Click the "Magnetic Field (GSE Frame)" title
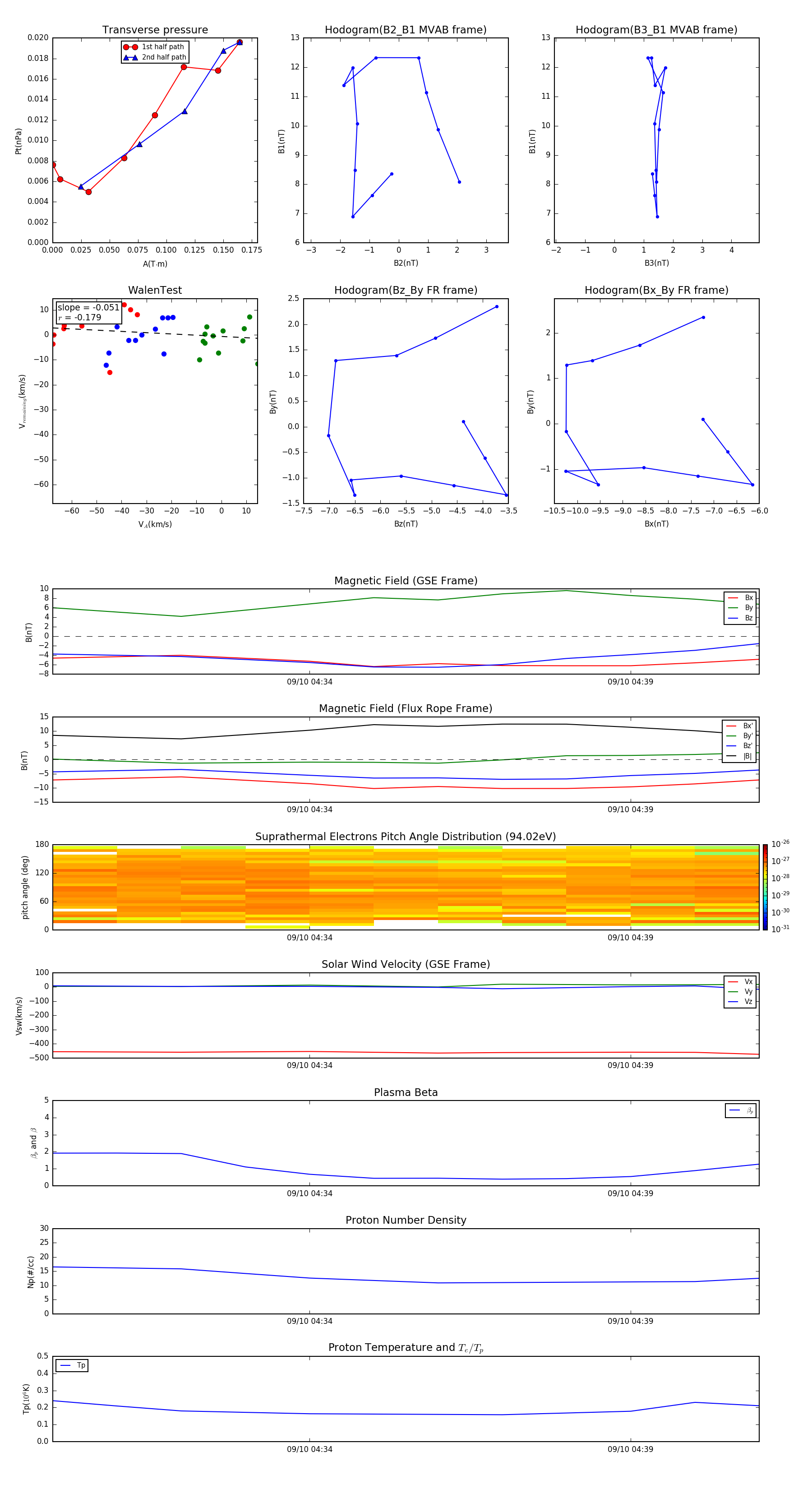 coord(406,581)
